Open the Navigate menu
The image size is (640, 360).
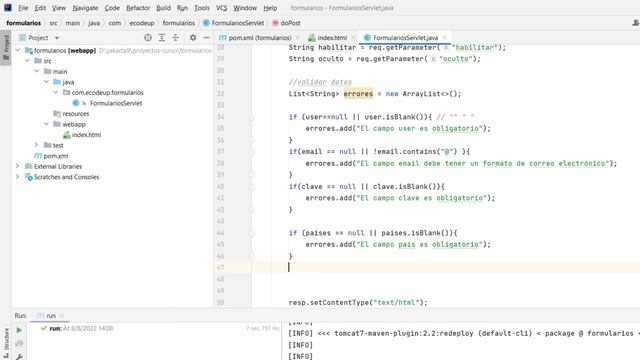(85, 8)
